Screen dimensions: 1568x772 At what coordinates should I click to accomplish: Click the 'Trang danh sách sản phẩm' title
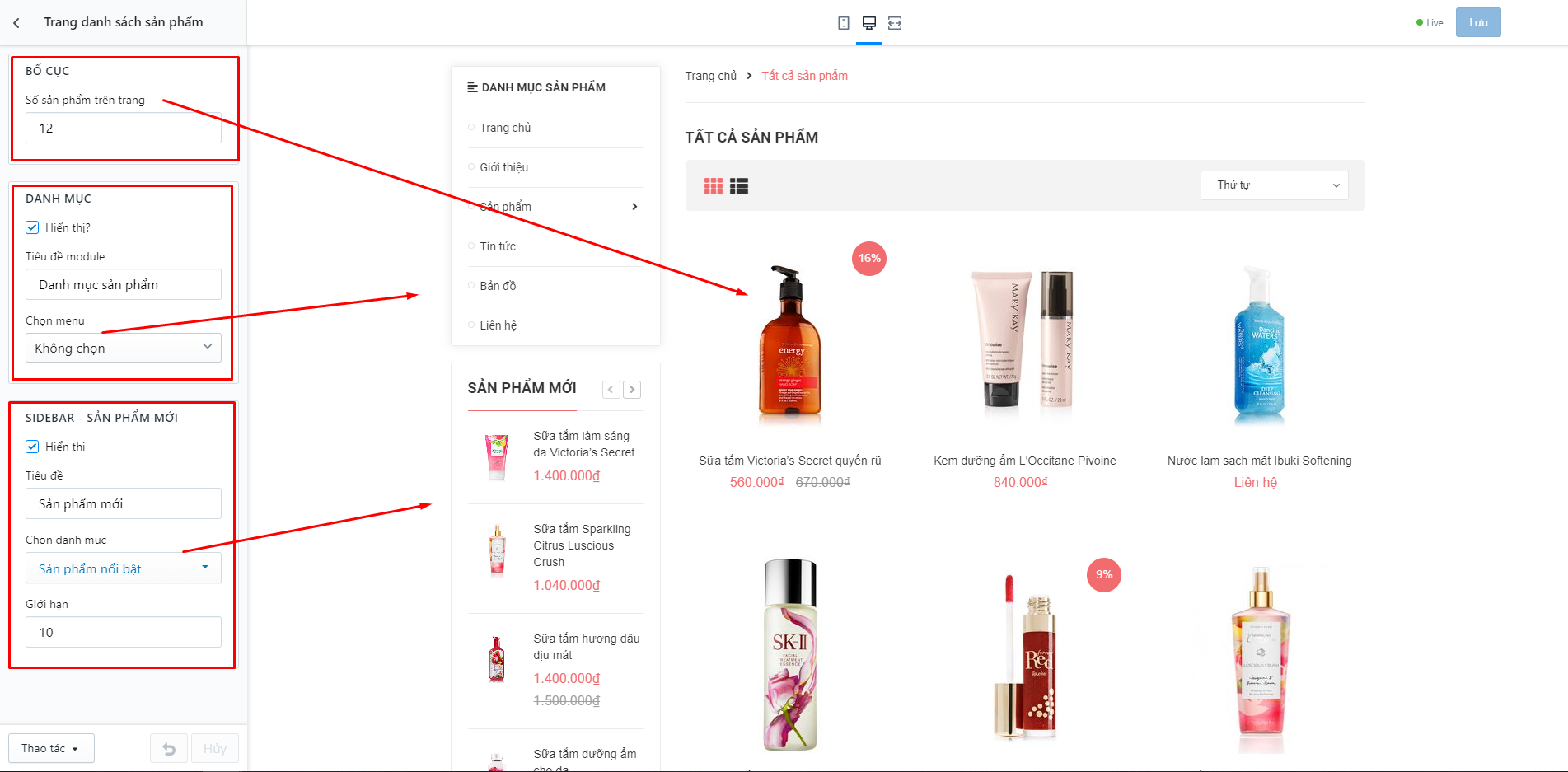coord(124,22)
